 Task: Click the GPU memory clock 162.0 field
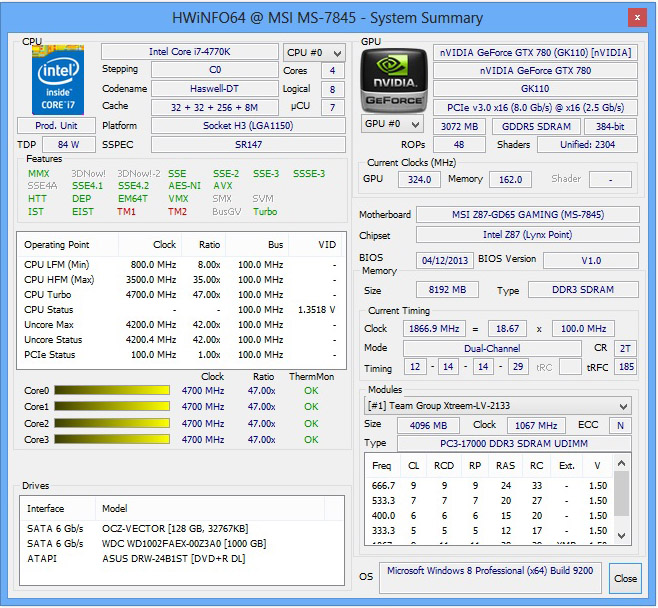510,180
